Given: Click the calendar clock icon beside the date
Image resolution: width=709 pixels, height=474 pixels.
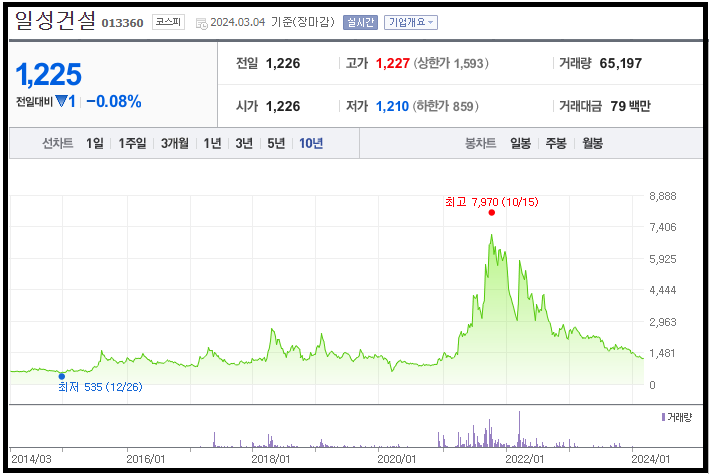Looking at the screenshot, I should 202,24.
